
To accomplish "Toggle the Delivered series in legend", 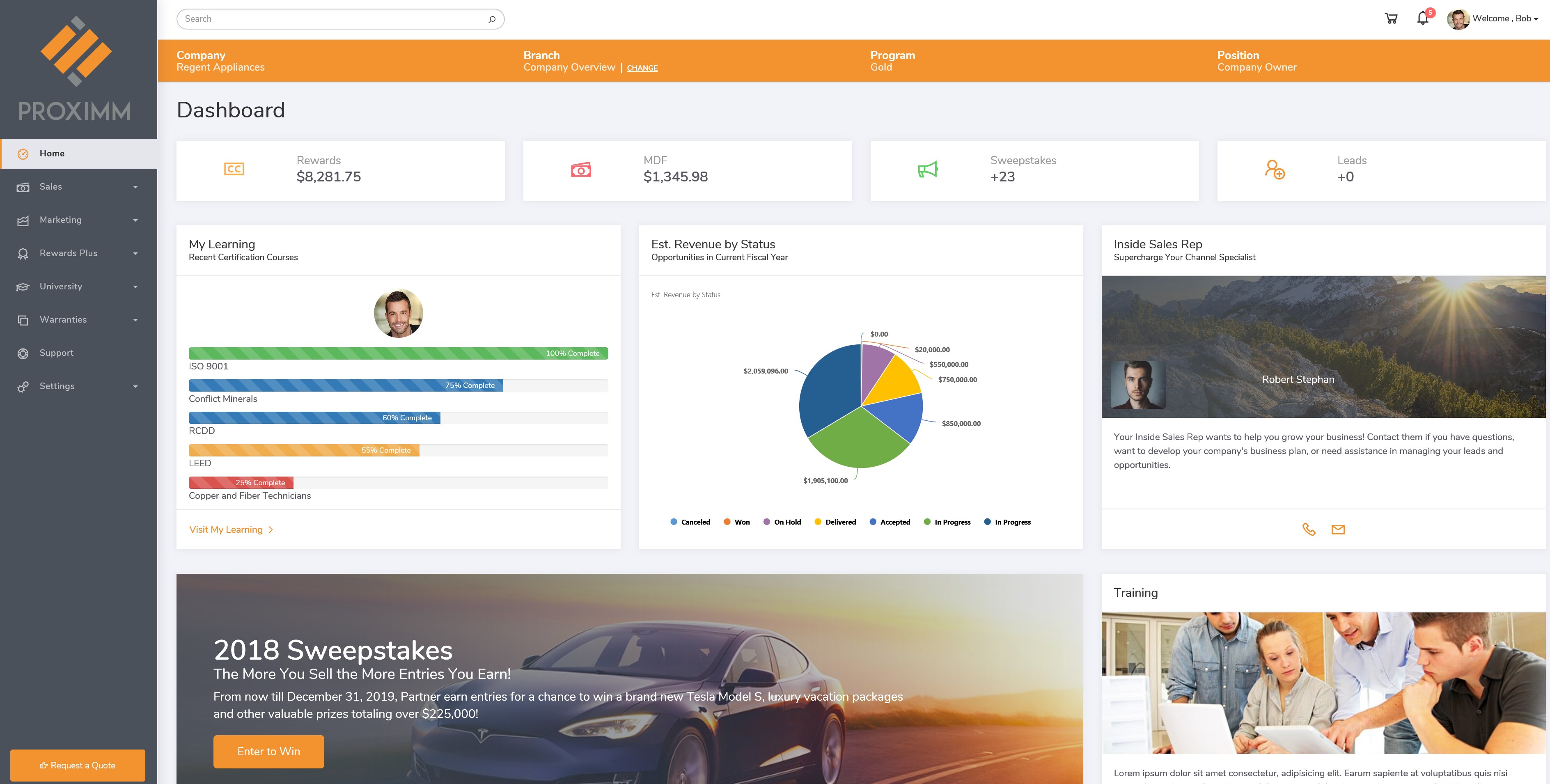I will pos(835,522).
